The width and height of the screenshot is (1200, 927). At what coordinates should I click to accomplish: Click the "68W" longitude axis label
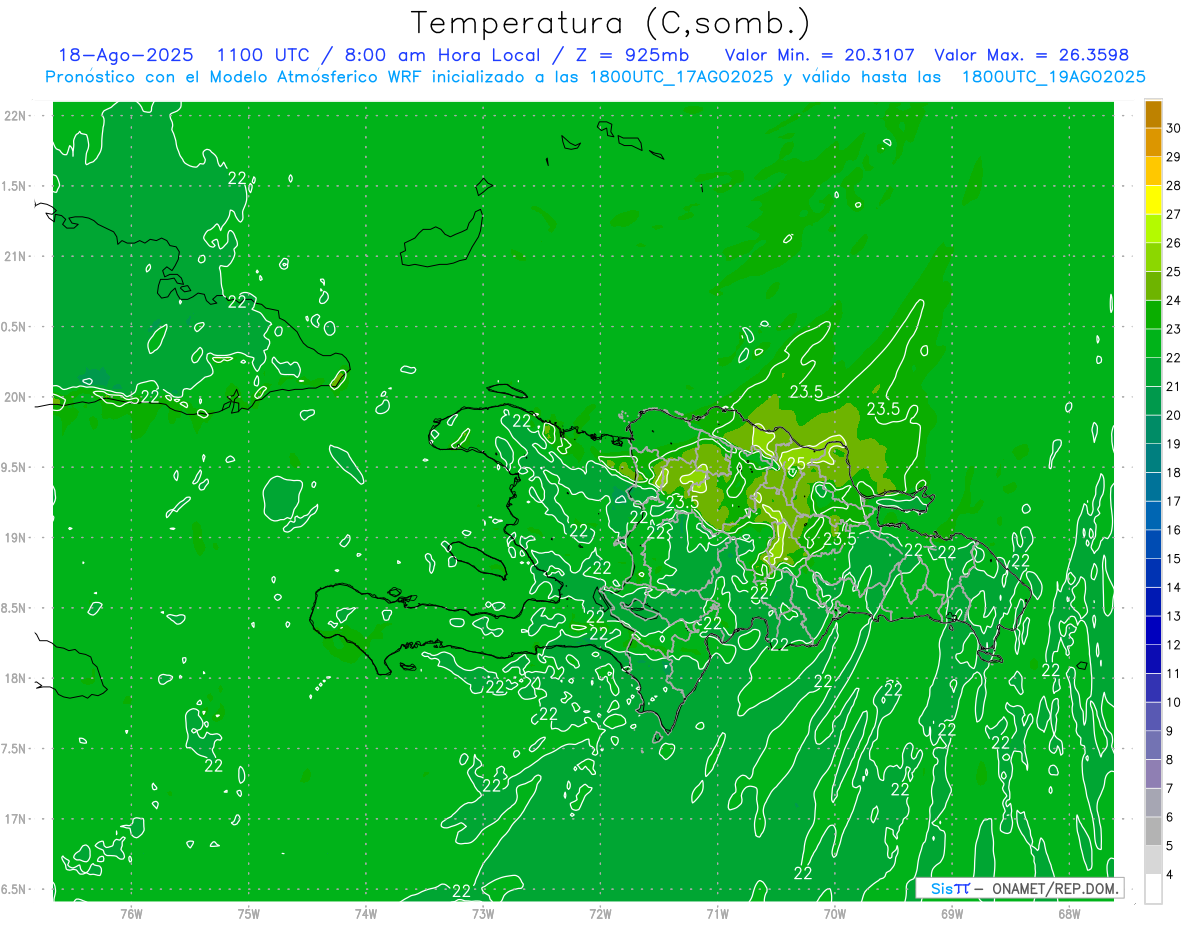tap(1069, 913)
